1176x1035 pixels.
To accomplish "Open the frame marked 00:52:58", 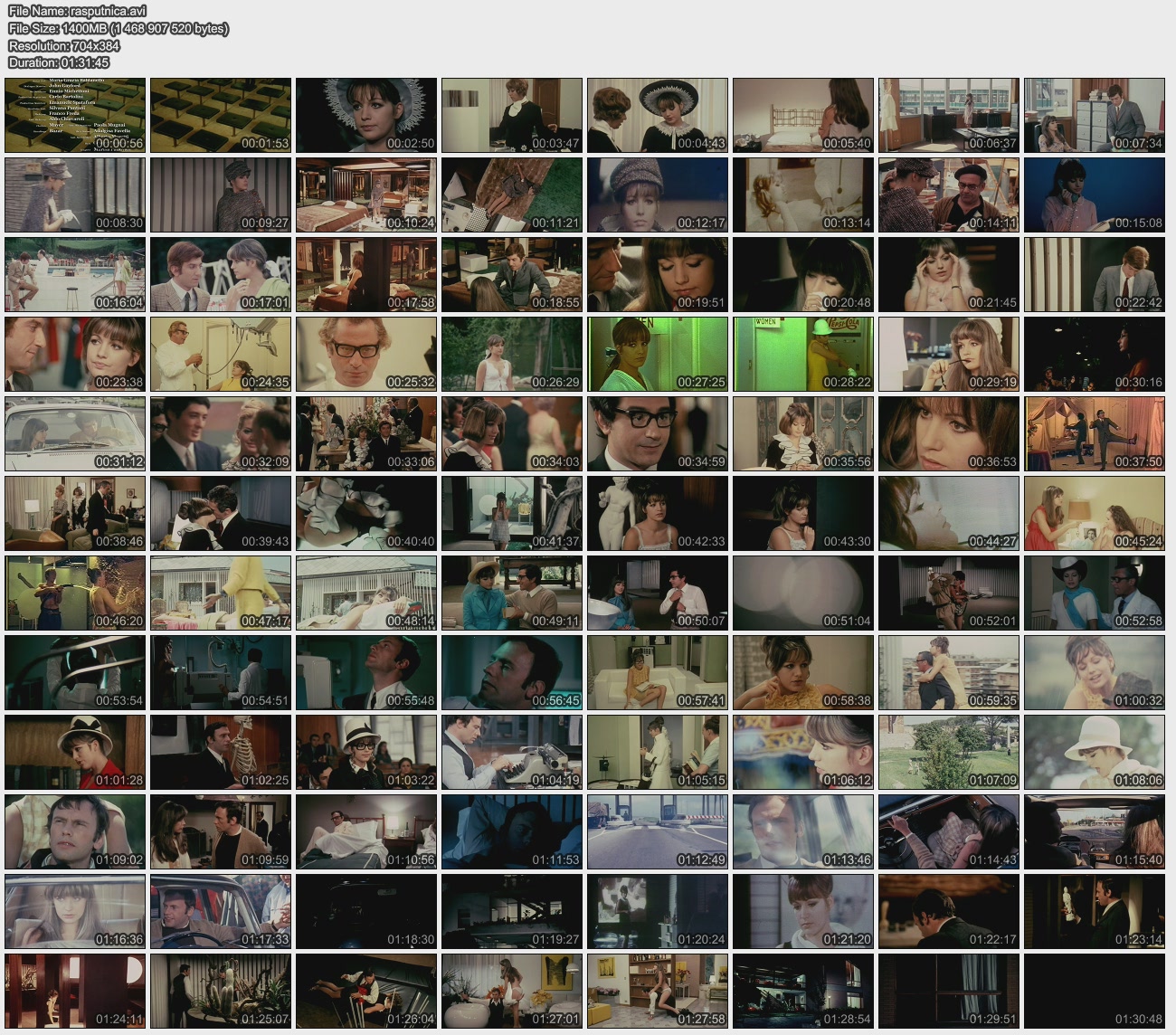I will tap(1094, 593).
